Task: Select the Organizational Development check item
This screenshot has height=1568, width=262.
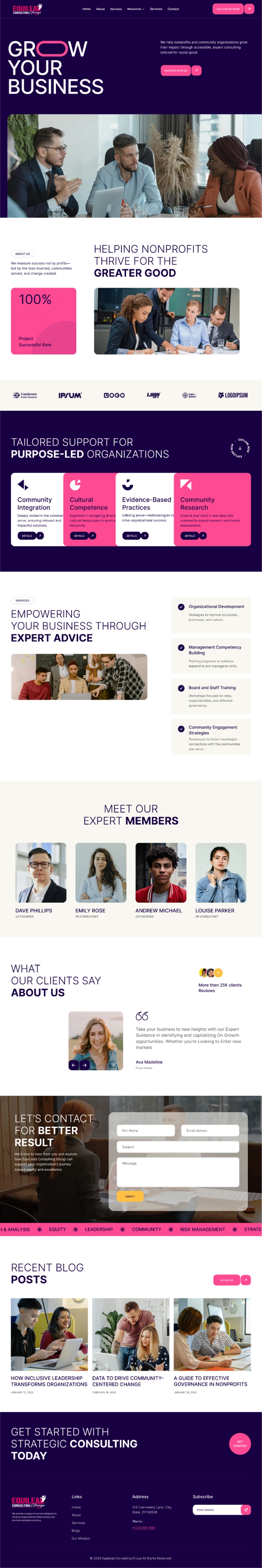Action: point(181,607)
